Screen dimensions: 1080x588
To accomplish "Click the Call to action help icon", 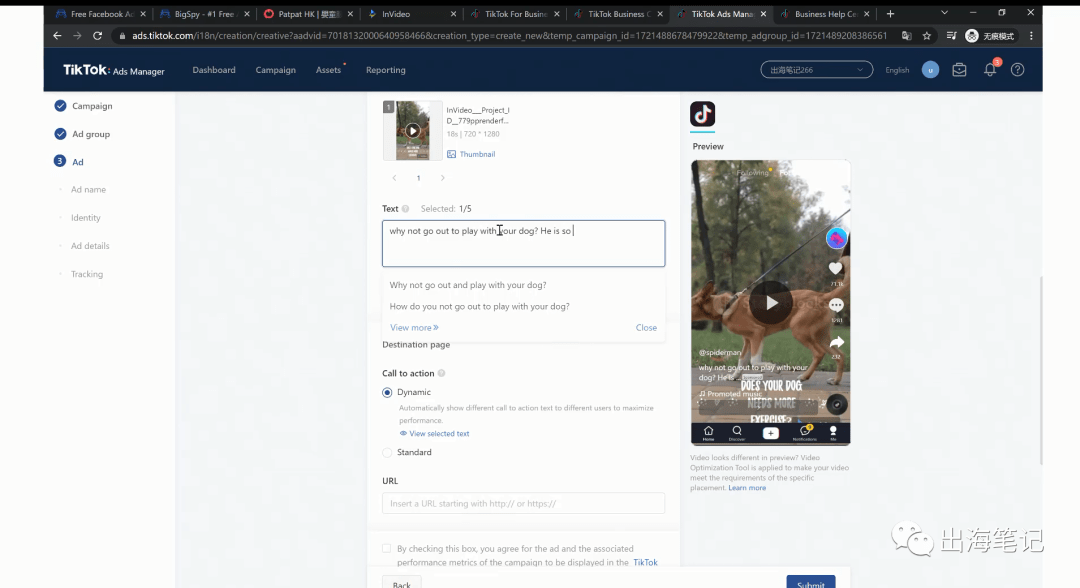I will tap(442, 373).
